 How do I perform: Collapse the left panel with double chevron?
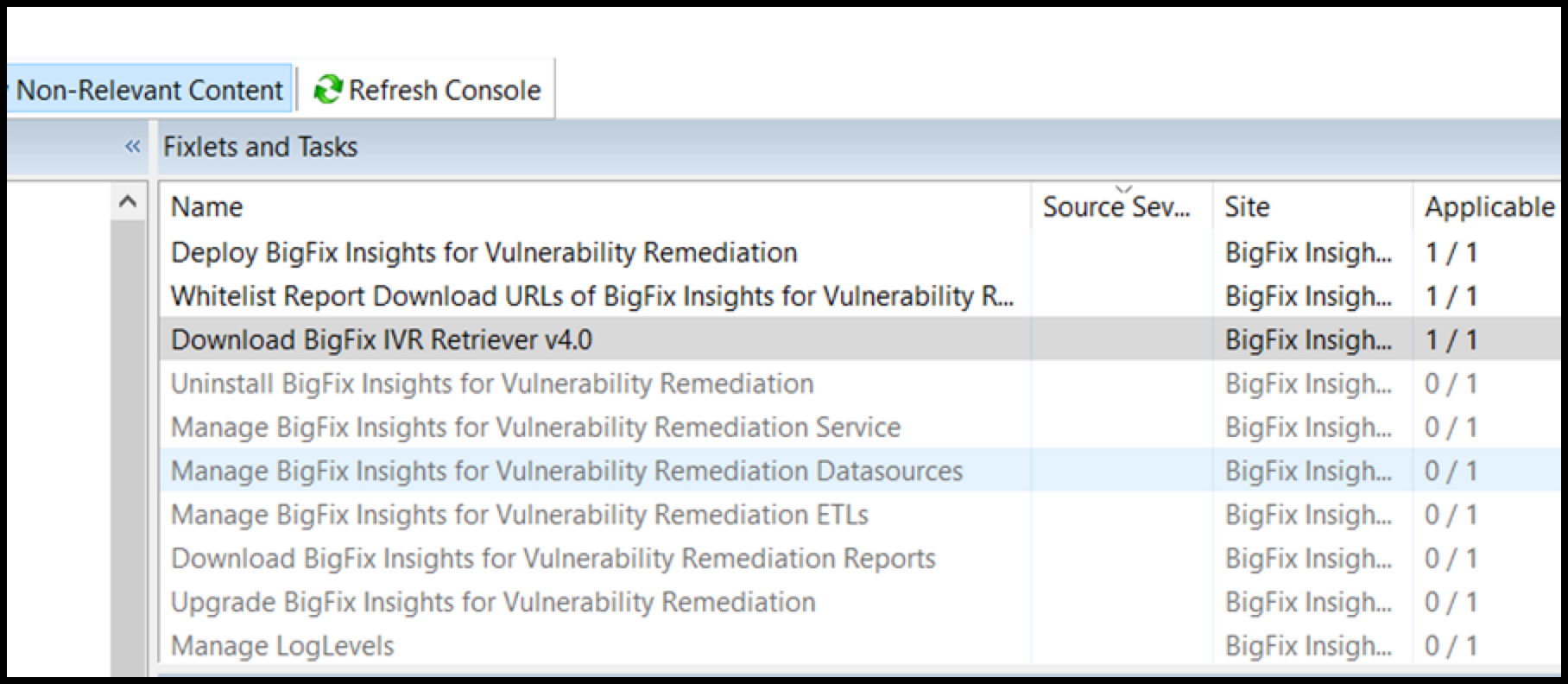[x=132, y=147]
